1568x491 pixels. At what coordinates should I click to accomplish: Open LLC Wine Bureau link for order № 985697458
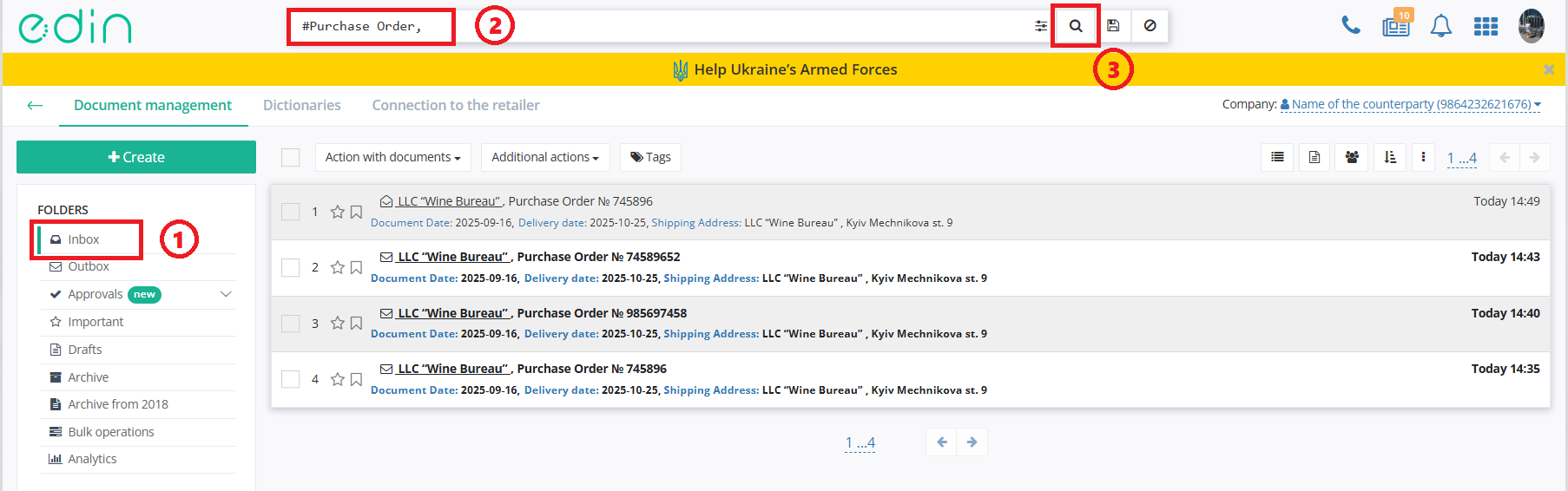(452, 313)
